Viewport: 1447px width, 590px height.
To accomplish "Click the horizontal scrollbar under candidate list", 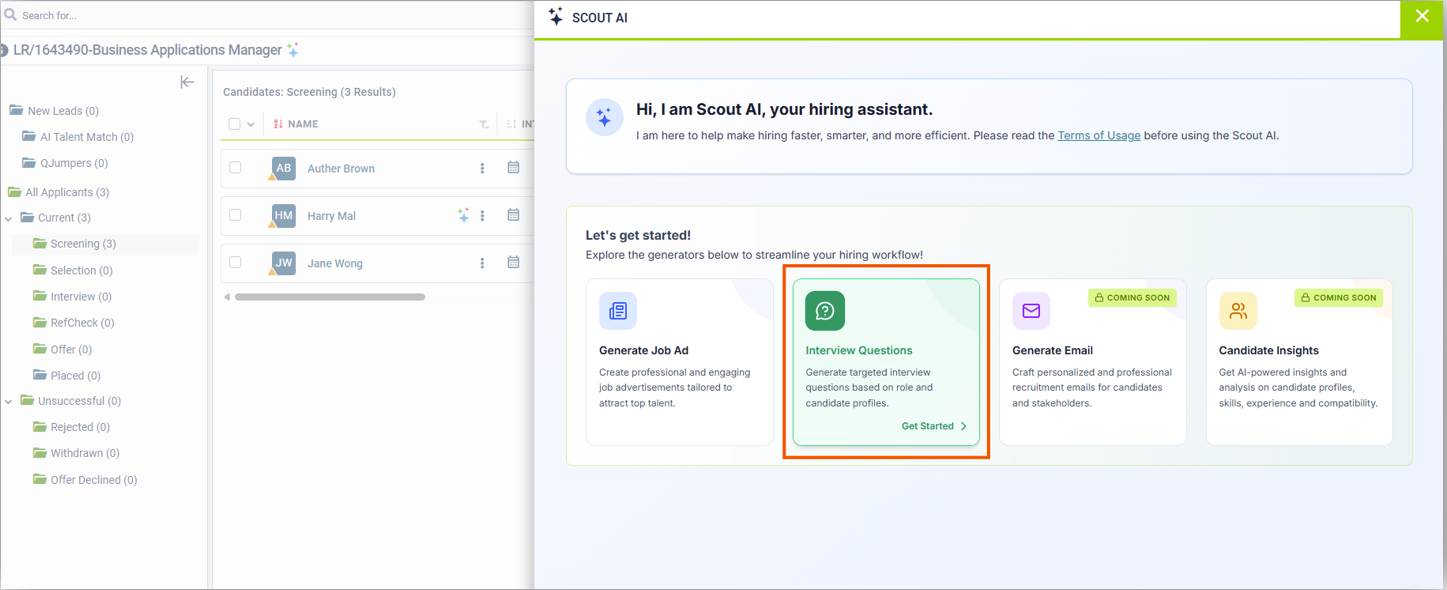I will tap(330, 297).
